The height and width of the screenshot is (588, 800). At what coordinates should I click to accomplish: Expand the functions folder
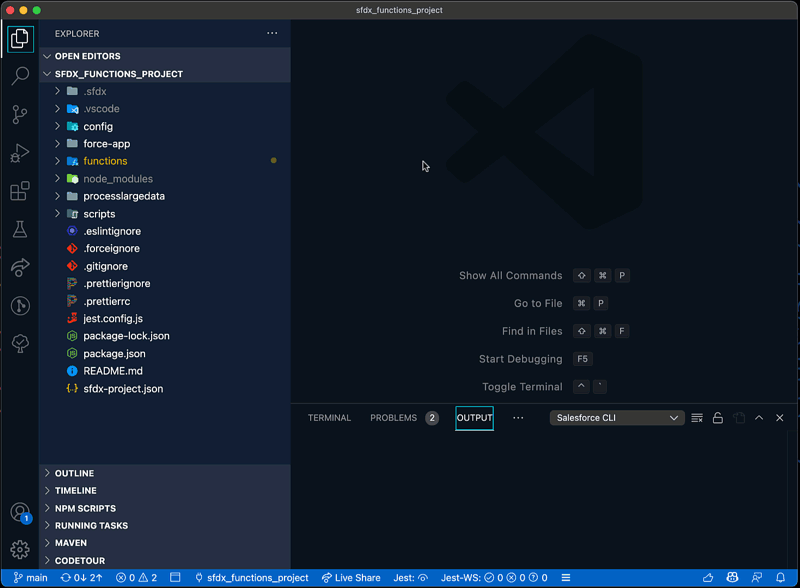(x=165, y=161)
